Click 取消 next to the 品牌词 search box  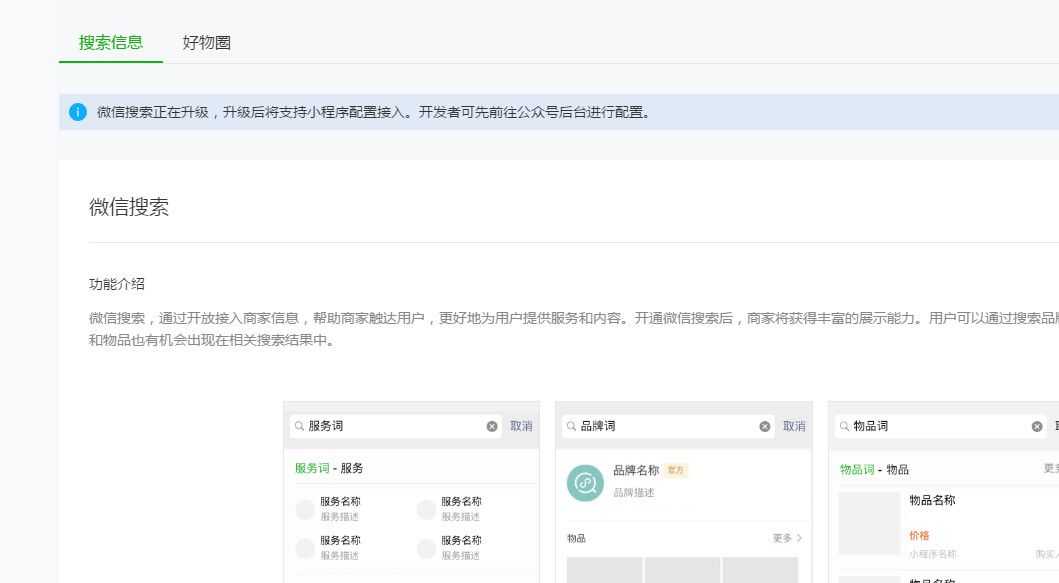click(794, 426)
